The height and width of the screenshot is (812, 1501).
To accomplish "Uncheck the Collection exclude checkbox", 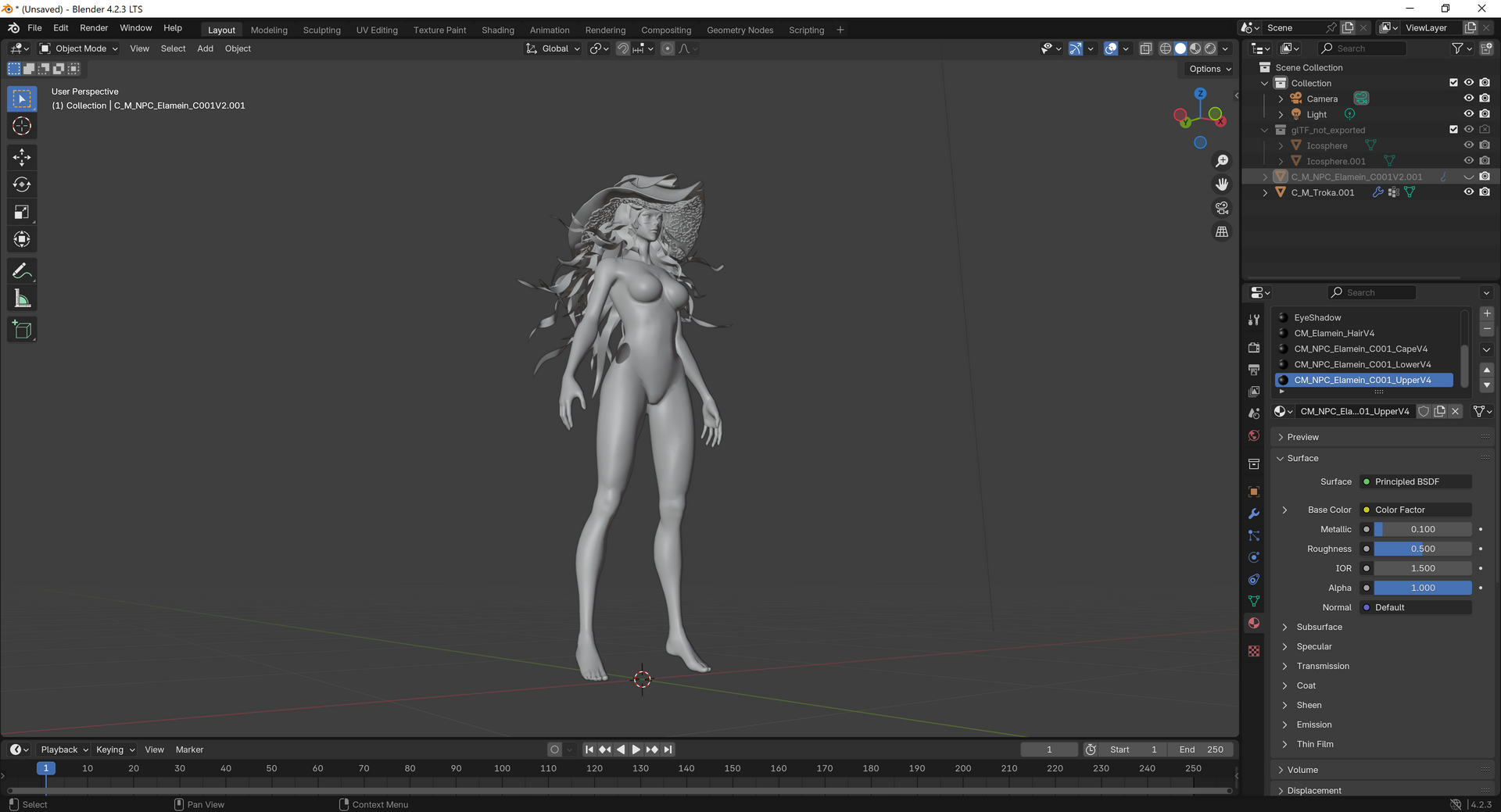I will (1453, 83).
